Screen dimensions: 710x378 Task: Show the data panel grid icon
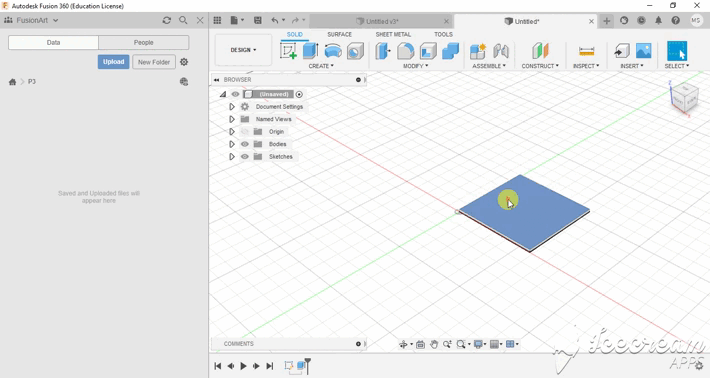pyautogui.click(x=217, y=20)
